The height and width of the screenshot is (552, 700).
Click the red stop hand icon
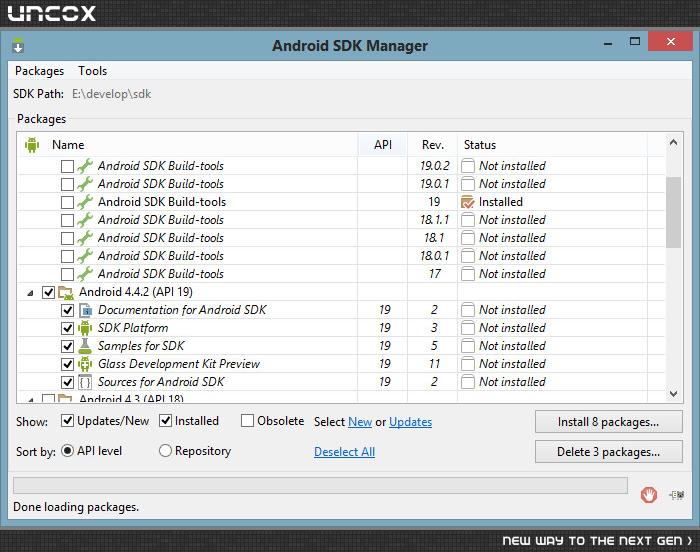pos(649,495)
